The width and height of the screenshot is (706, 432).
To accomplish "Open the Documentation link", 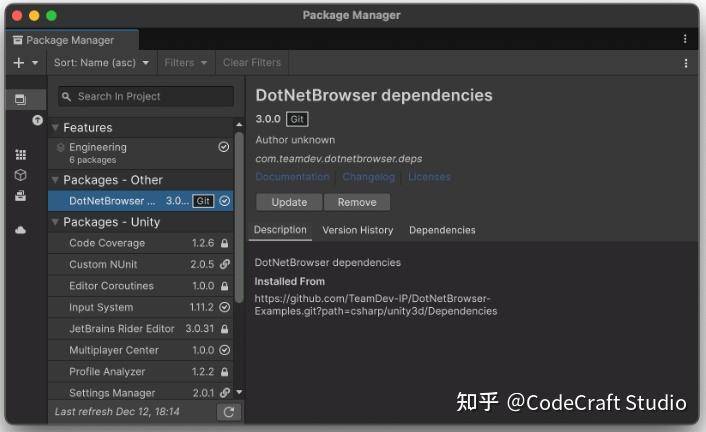I will (292, 177).
